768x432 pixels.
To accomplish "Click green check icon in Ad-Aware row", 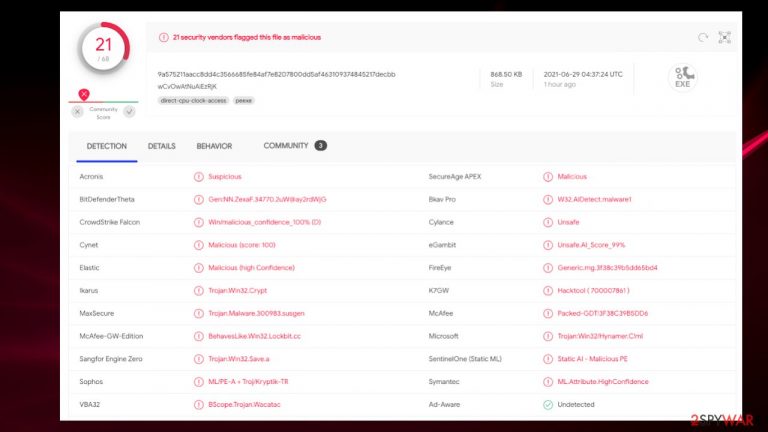I will pos(548,405).
